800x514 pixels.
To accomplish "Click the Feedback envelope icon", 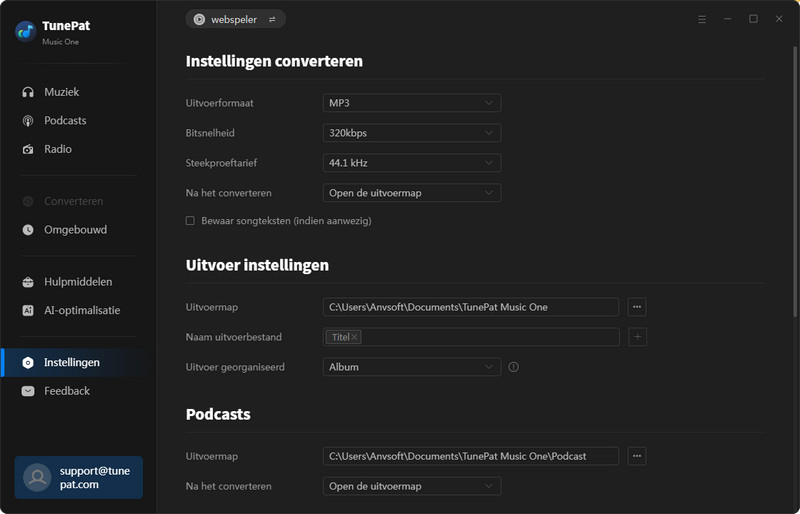I will coord(28,391).
